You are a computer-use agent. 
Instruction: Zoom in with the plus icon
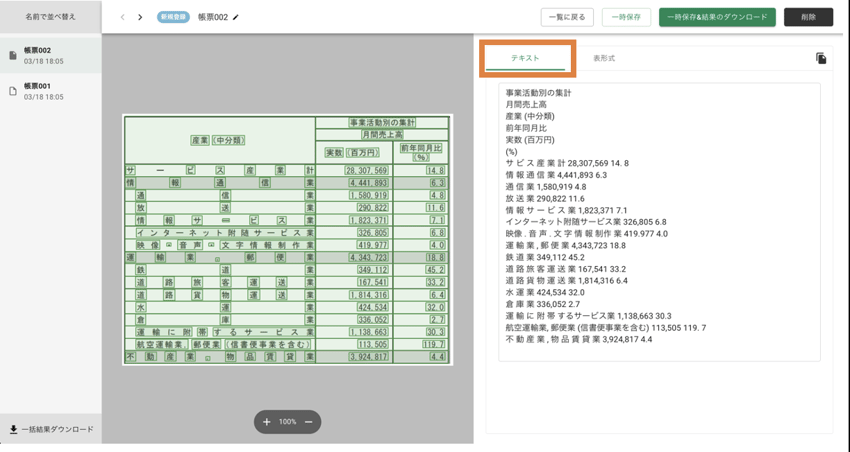pos(267,422)
